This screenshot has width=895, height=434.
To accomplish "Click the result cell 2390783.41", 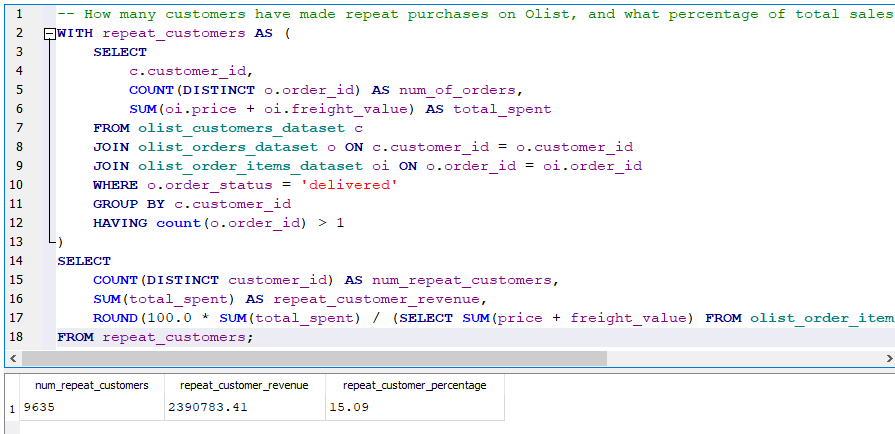I will point(244,408).
